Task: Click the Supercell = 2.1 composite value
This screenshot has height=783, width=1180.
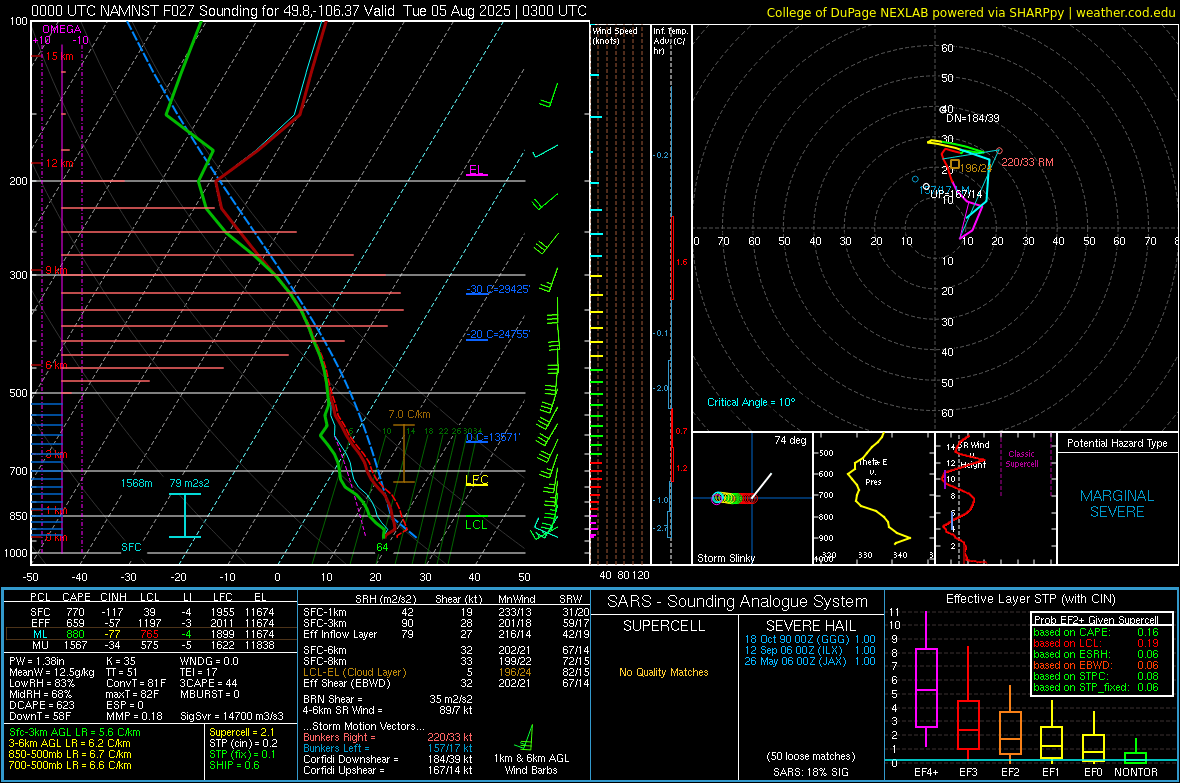Action: point(242,733)
